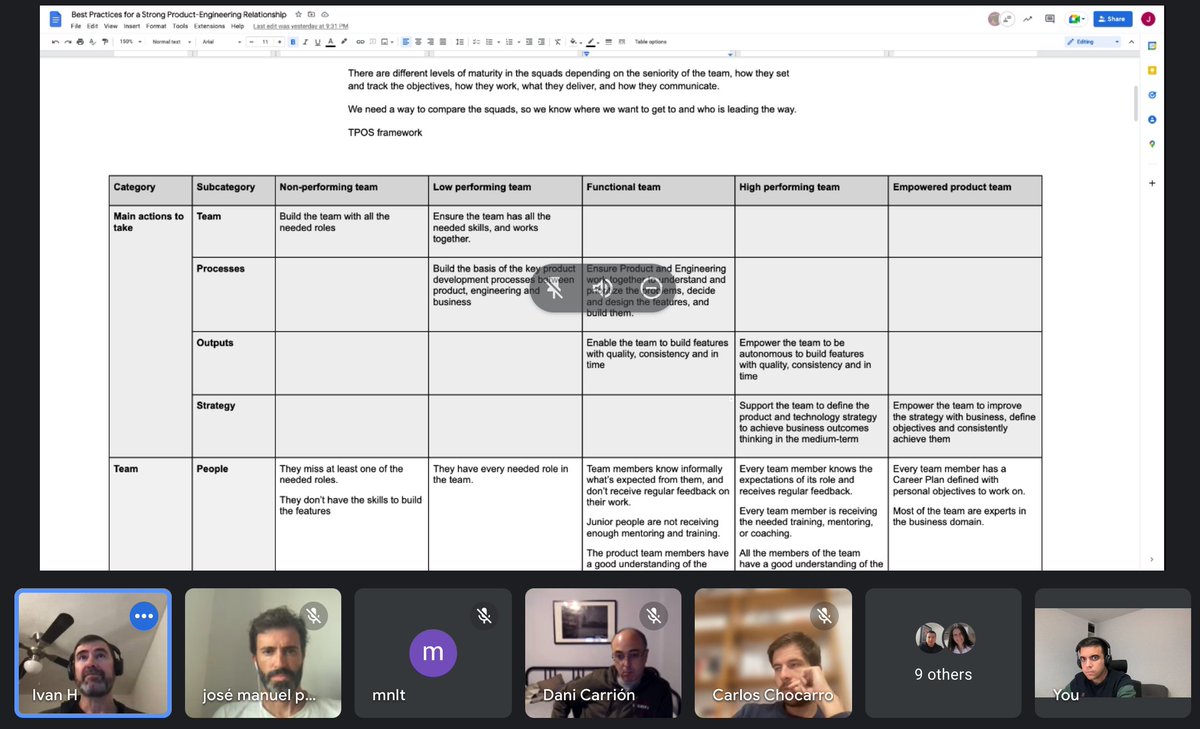Click the font size 11 field
The image size is (1200, 729).
265,42
